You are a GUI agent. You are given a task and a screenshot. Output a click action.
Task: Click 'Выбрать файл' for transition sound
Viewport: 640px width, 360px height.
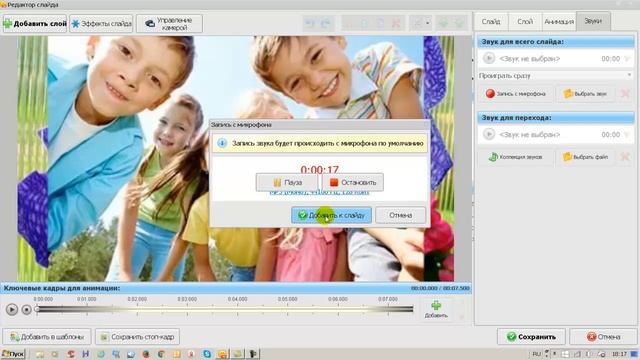click(x=586, y=157)
